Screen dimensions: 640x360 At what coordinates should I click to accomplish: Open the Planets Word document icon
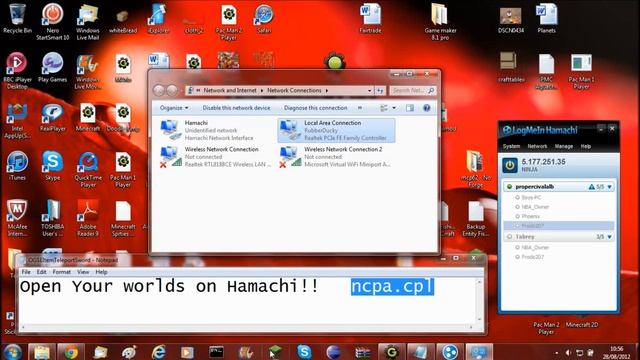tap(546, 18)
